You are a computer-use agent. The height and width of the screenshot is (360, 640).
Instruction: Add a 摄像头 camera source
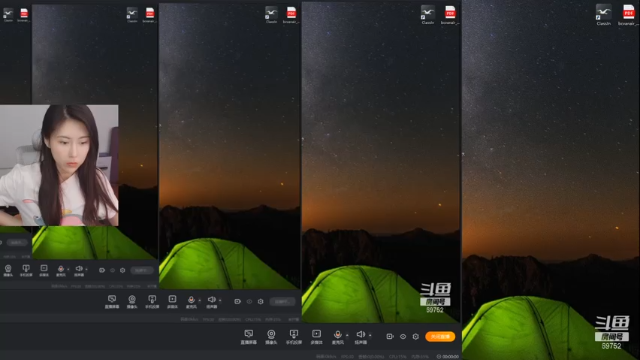tap(271, 337)
